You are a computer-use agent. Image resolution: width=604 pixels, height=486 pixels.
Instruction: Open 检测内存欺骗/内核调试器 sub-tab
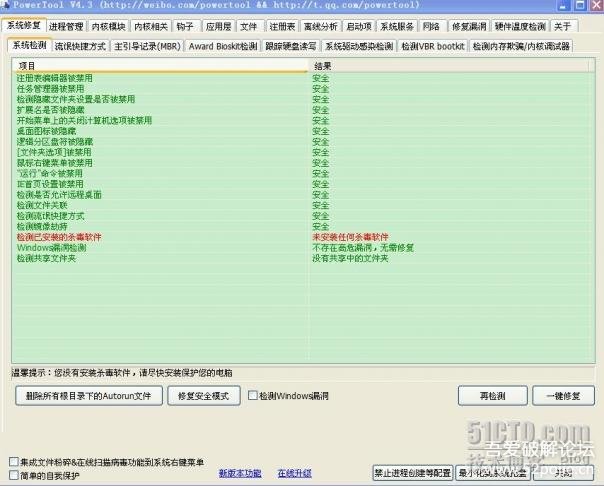[x=521, y=46]
